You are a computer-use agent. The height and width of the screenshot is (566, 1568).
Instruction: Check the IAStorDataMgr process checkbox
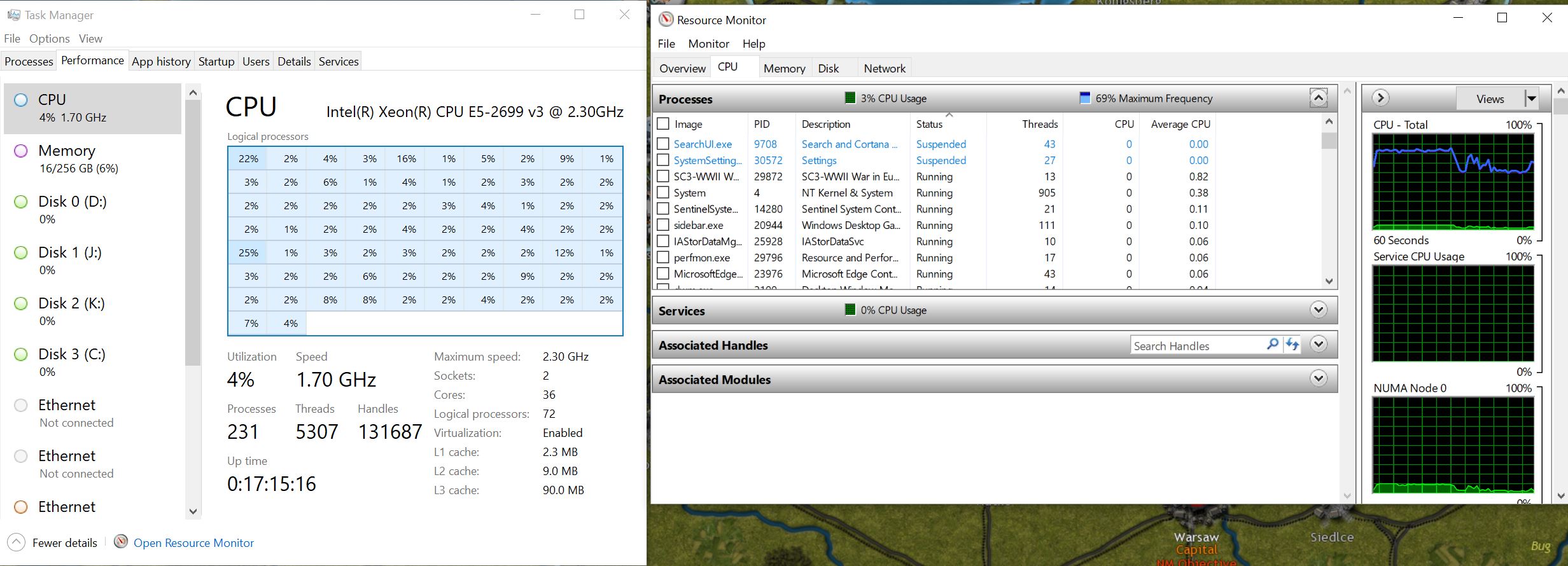point(663,241)
